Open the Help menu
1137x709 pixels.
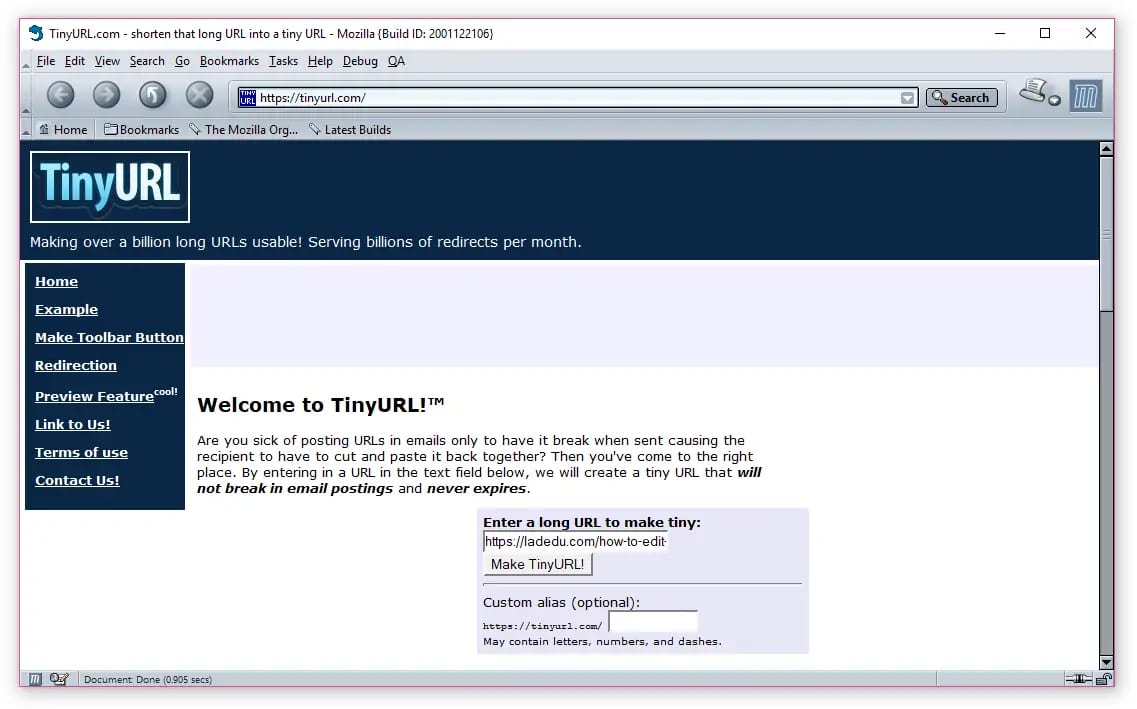(x=320, y=61)
